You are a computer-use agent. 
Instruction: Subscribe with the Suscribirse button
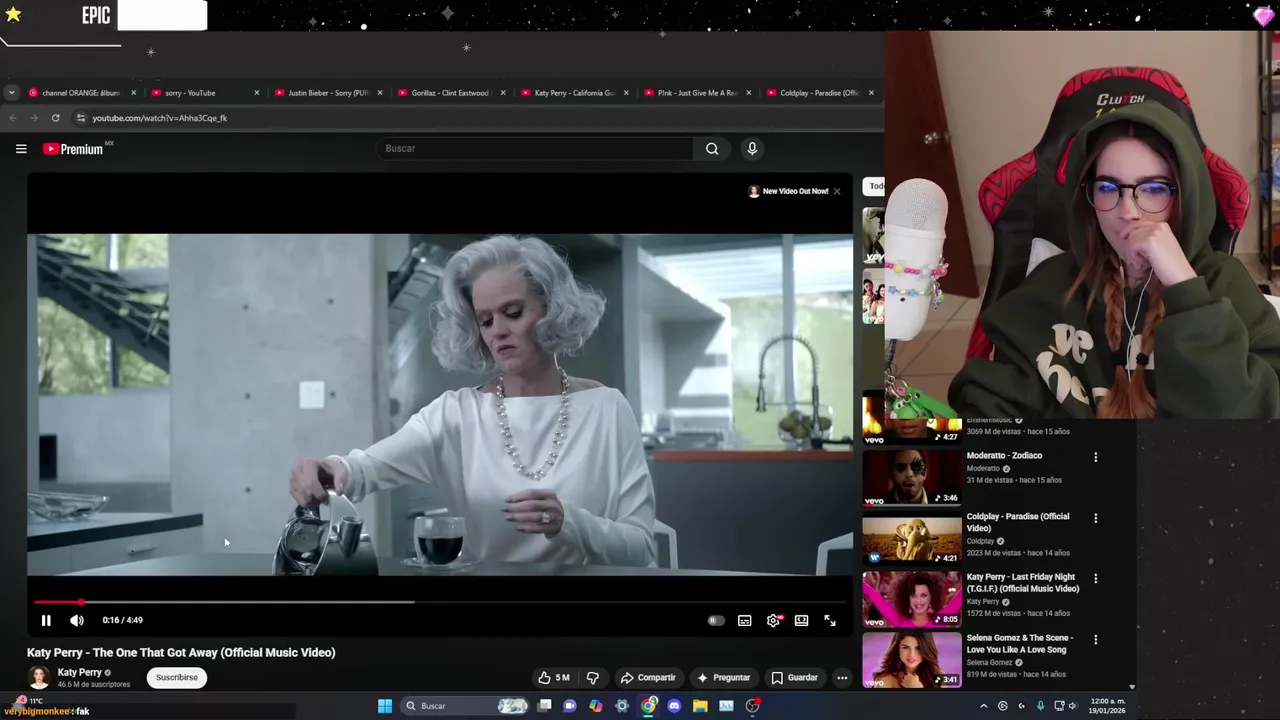[177, 678]
